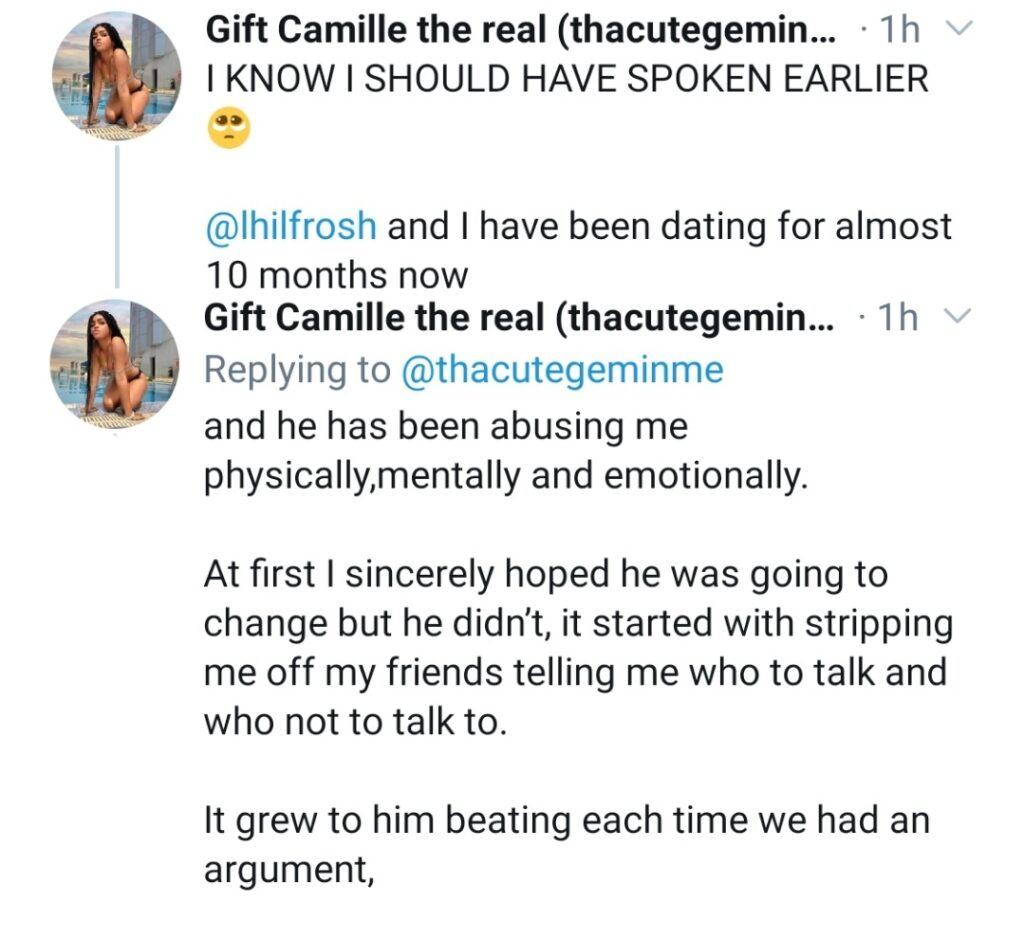Viewport: 1024px width, 940px height.
Task: Open second tweet's 1h timestamp
Action: click(x=899, y=317)
